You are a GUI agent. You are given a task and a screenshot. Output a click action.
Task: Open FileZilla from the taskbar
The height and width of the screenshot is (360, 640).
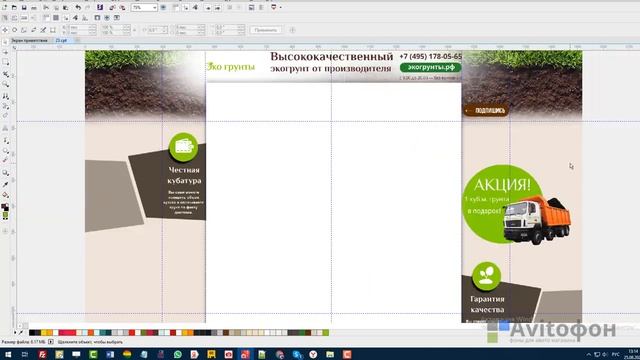coord(42,354)
